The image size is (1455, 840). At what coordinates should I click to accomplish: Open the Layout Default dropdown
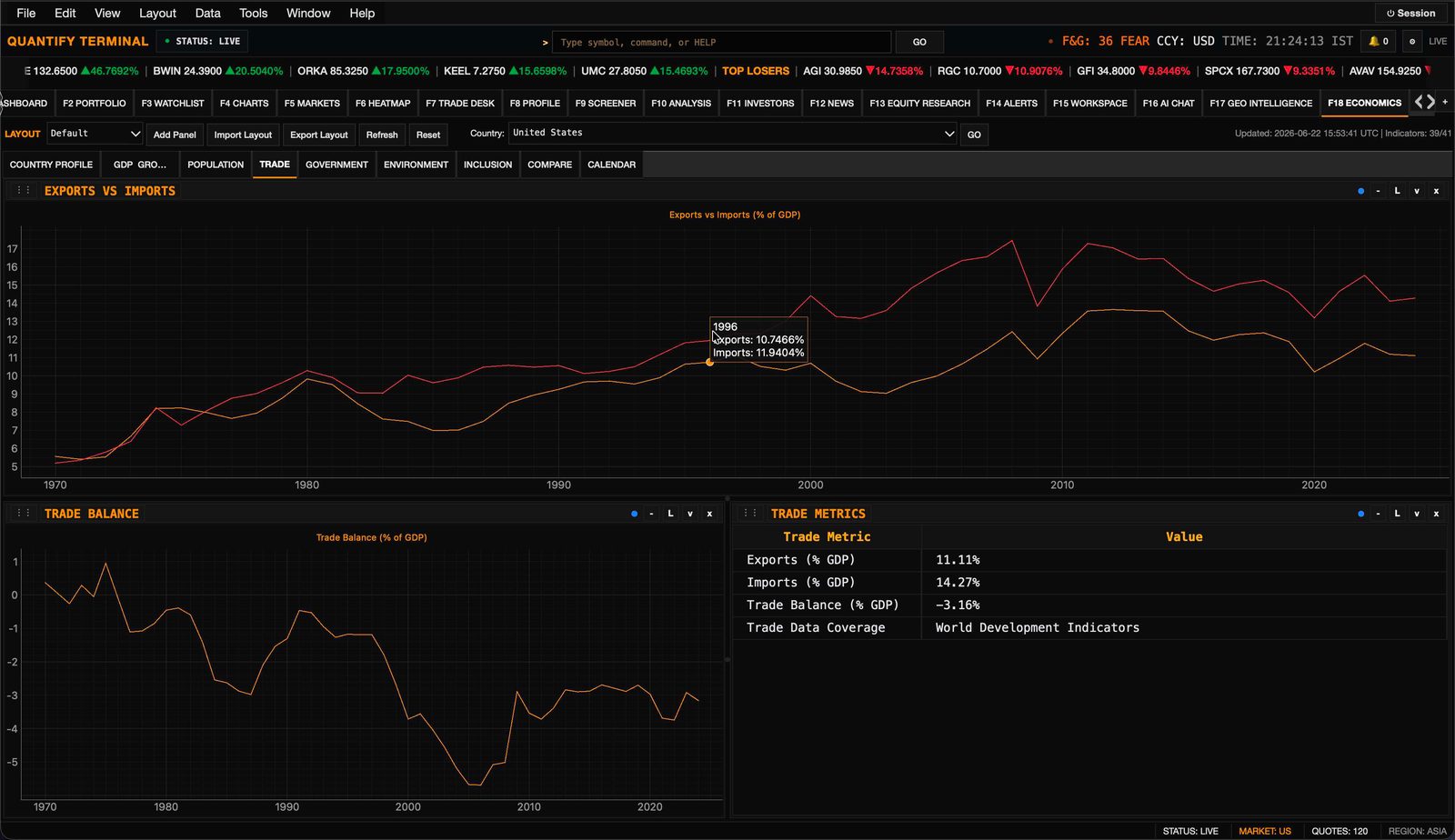click(x=95, y=134)
